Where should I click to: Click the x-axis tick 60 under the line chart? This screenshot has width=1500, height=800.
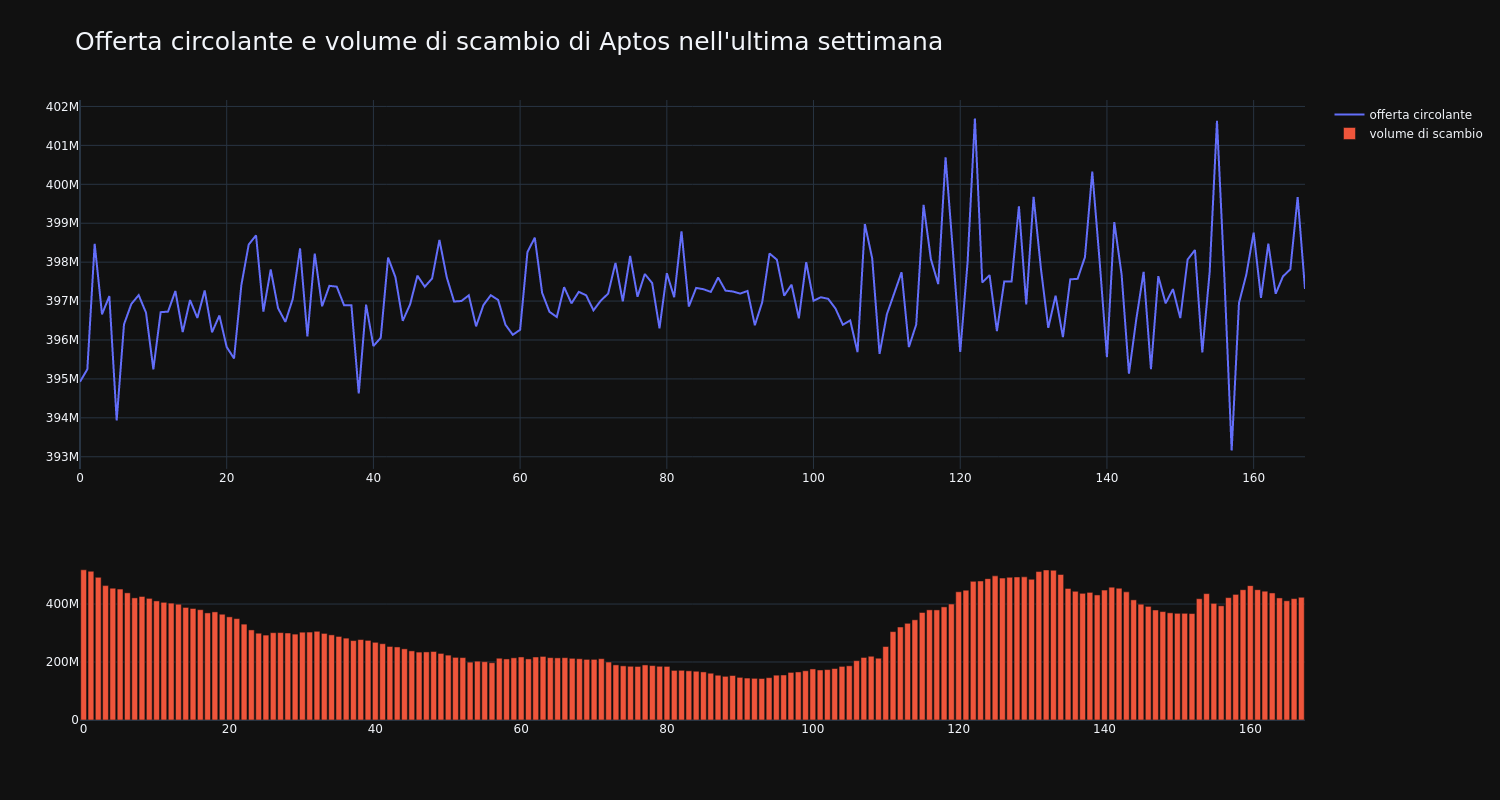520,478
